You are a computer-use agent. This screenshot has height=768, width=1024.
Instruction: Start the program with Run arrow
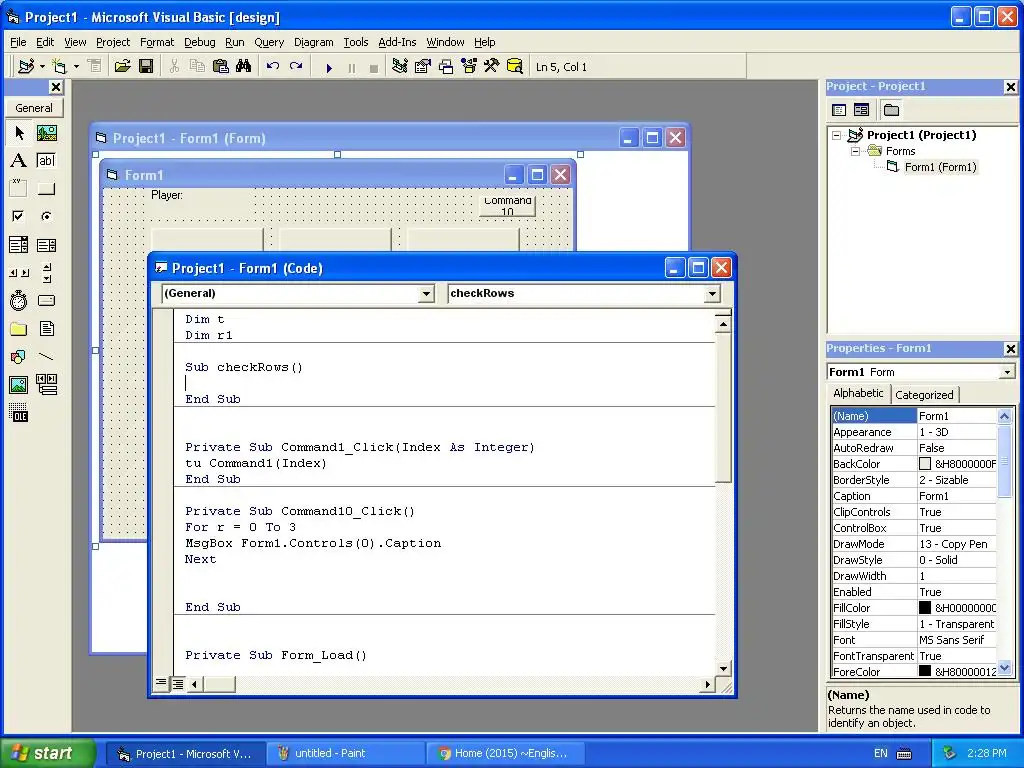pyautogui.click(x=329, y=67)
